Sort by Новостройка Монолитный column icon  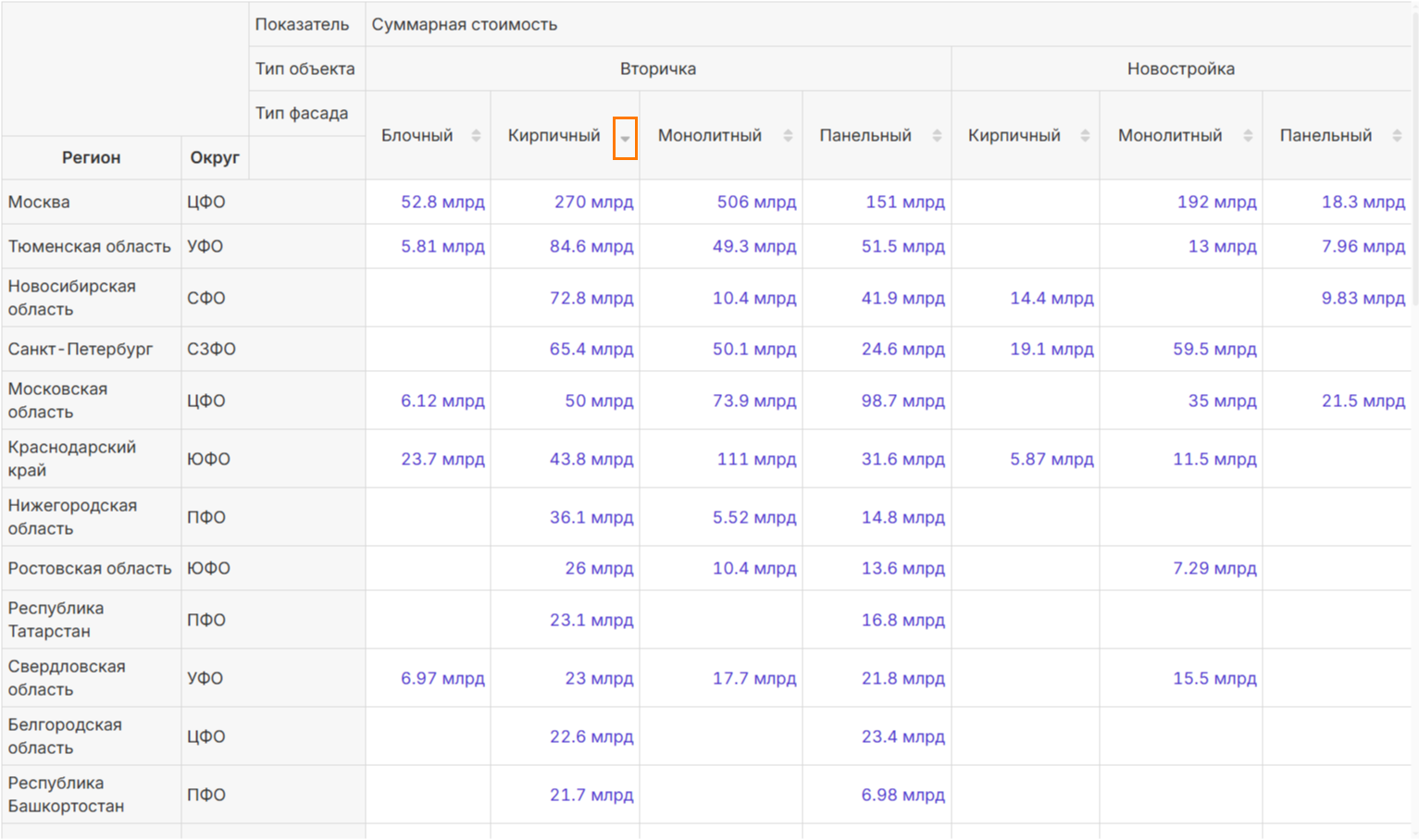click(x=1248, y=136)
